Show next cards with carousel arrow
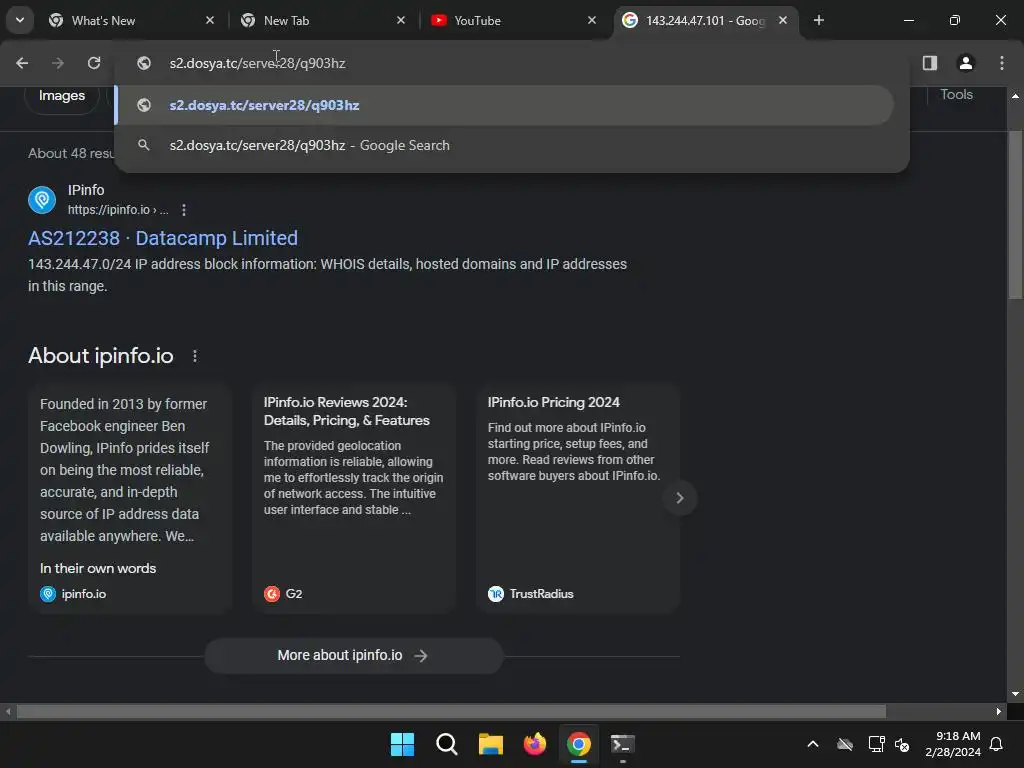This screenshot has width=1024, height=768. tap(680, 498)
